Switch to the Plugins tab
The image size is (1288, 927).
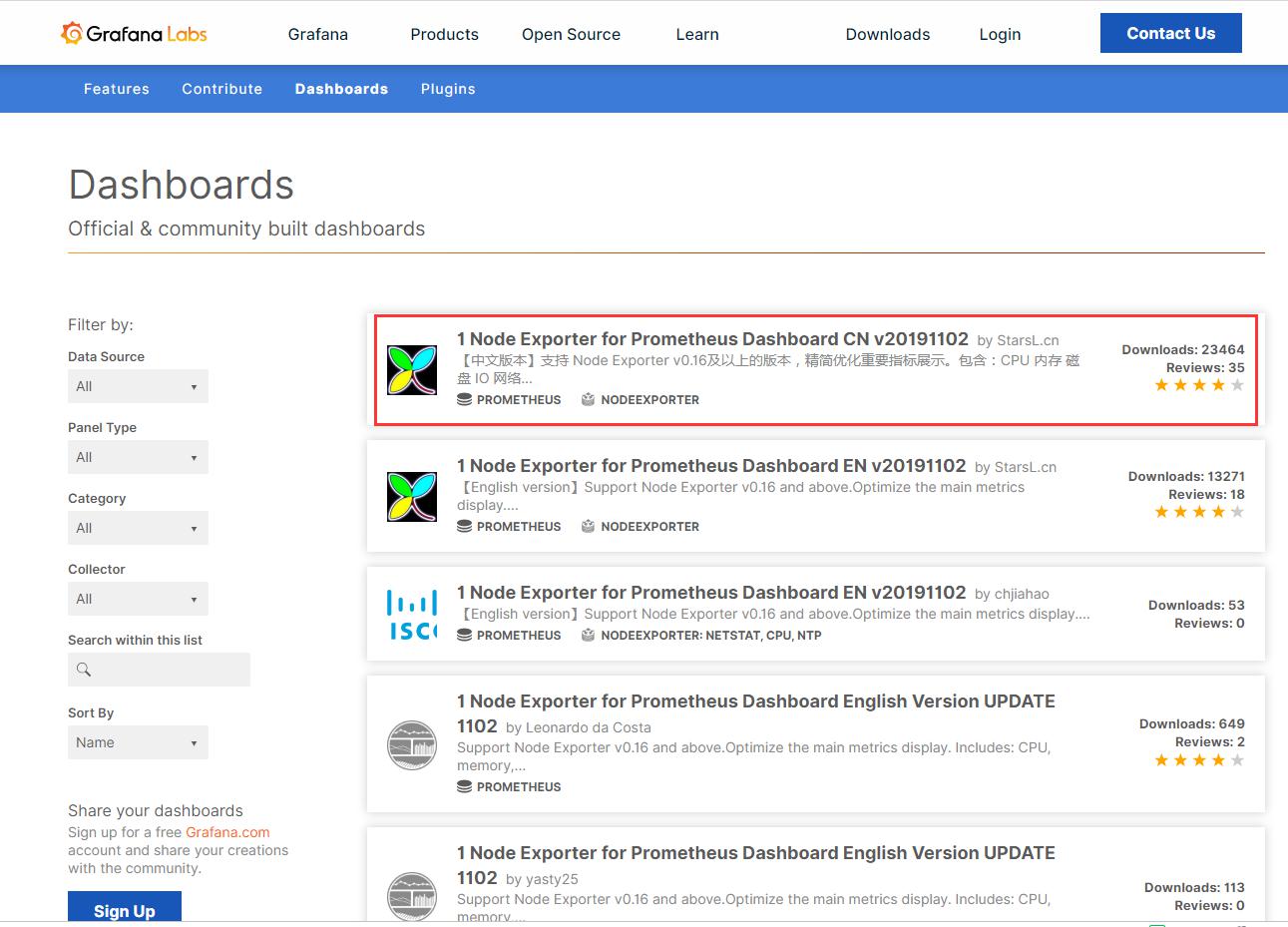point(448,89)
